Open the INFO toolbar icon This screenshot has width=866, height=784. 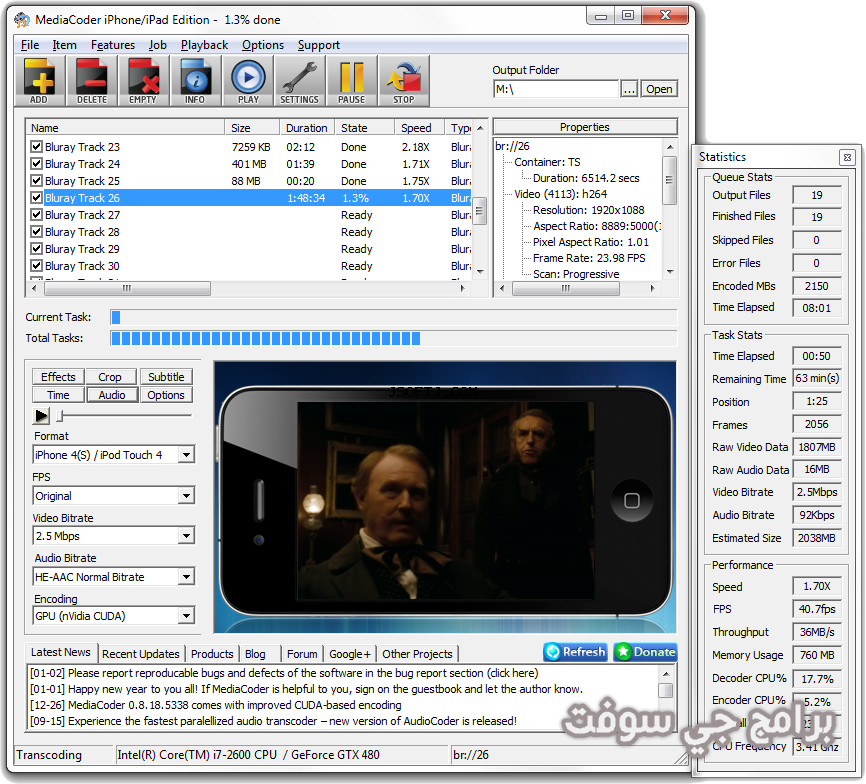tap(195, 81)
